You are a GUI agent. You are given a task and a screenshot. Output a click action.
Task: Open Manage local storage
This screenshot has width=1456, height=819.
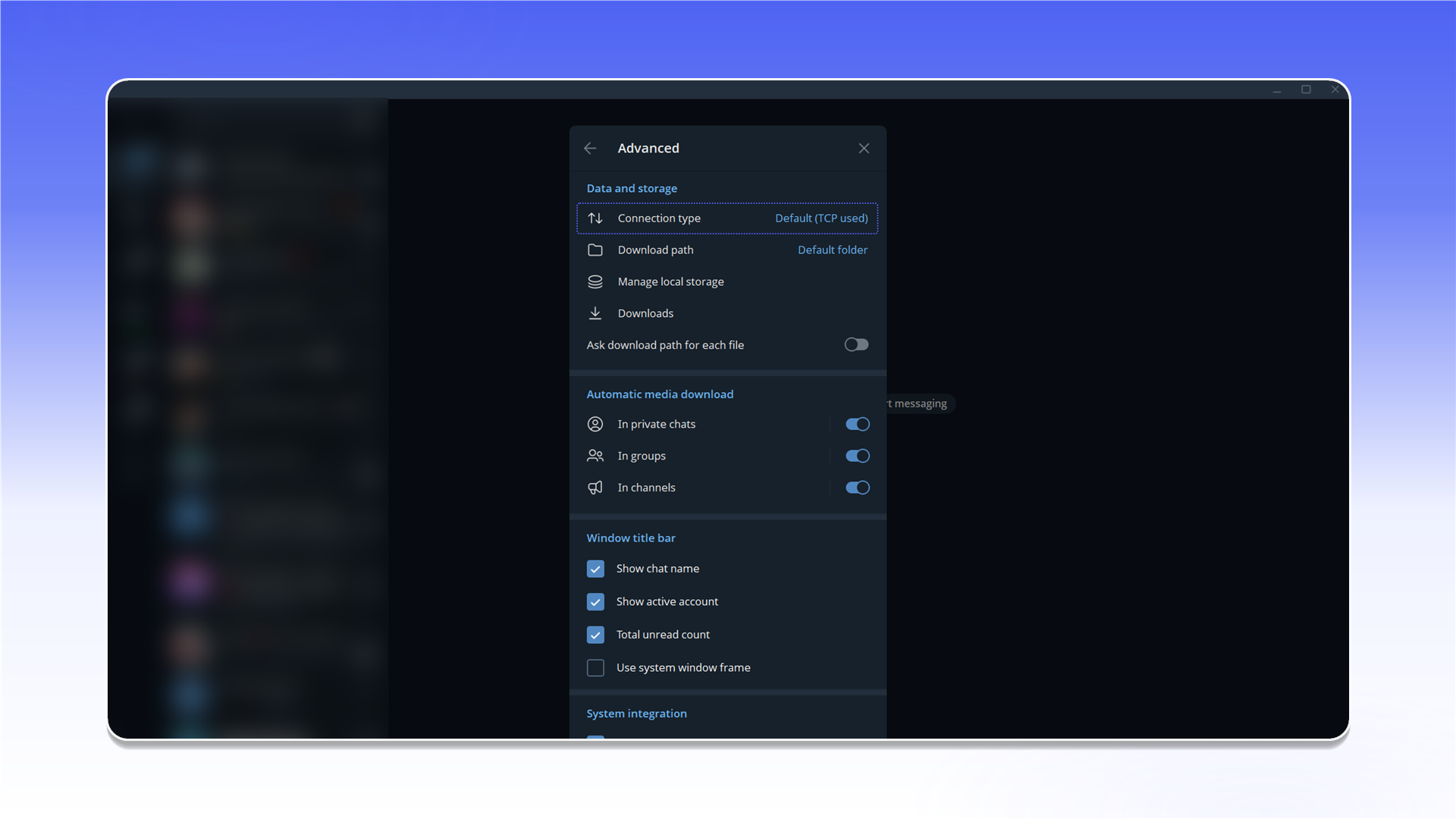[x=727, y=282]
